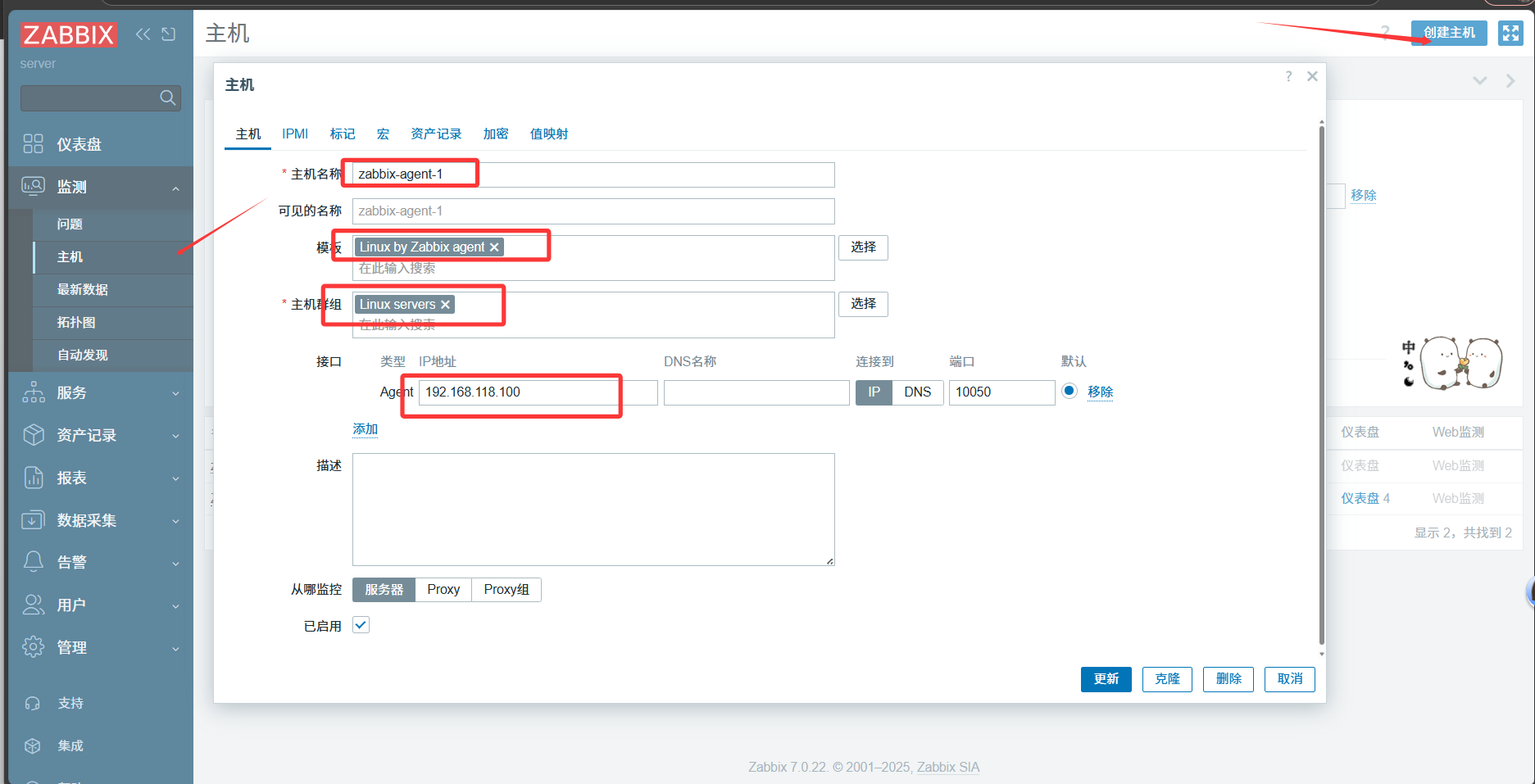Expand the 用户 menu section

(175, 606)
